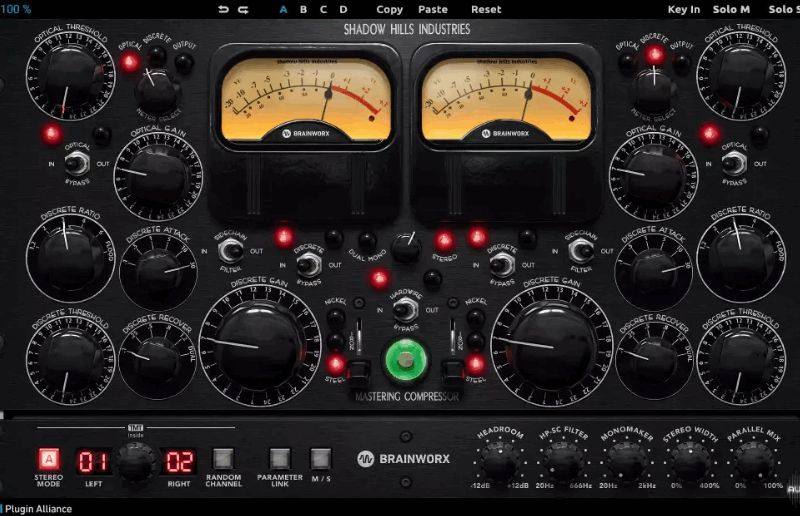
Task: Click left Optical Threshold knob
Action: (70, 77)
